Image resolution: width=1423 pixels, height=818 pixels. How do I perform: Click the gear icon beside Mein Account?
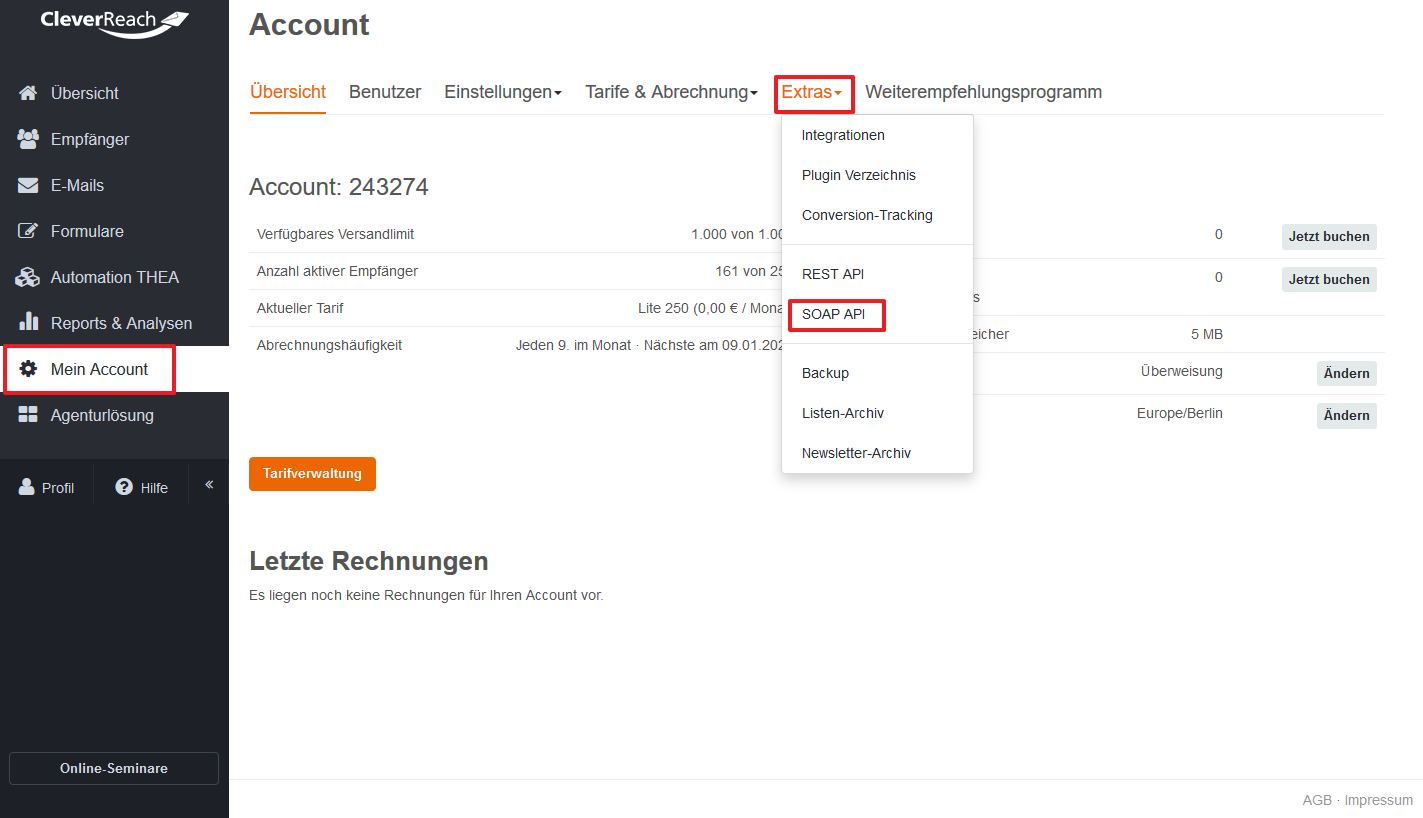point(28,369)
